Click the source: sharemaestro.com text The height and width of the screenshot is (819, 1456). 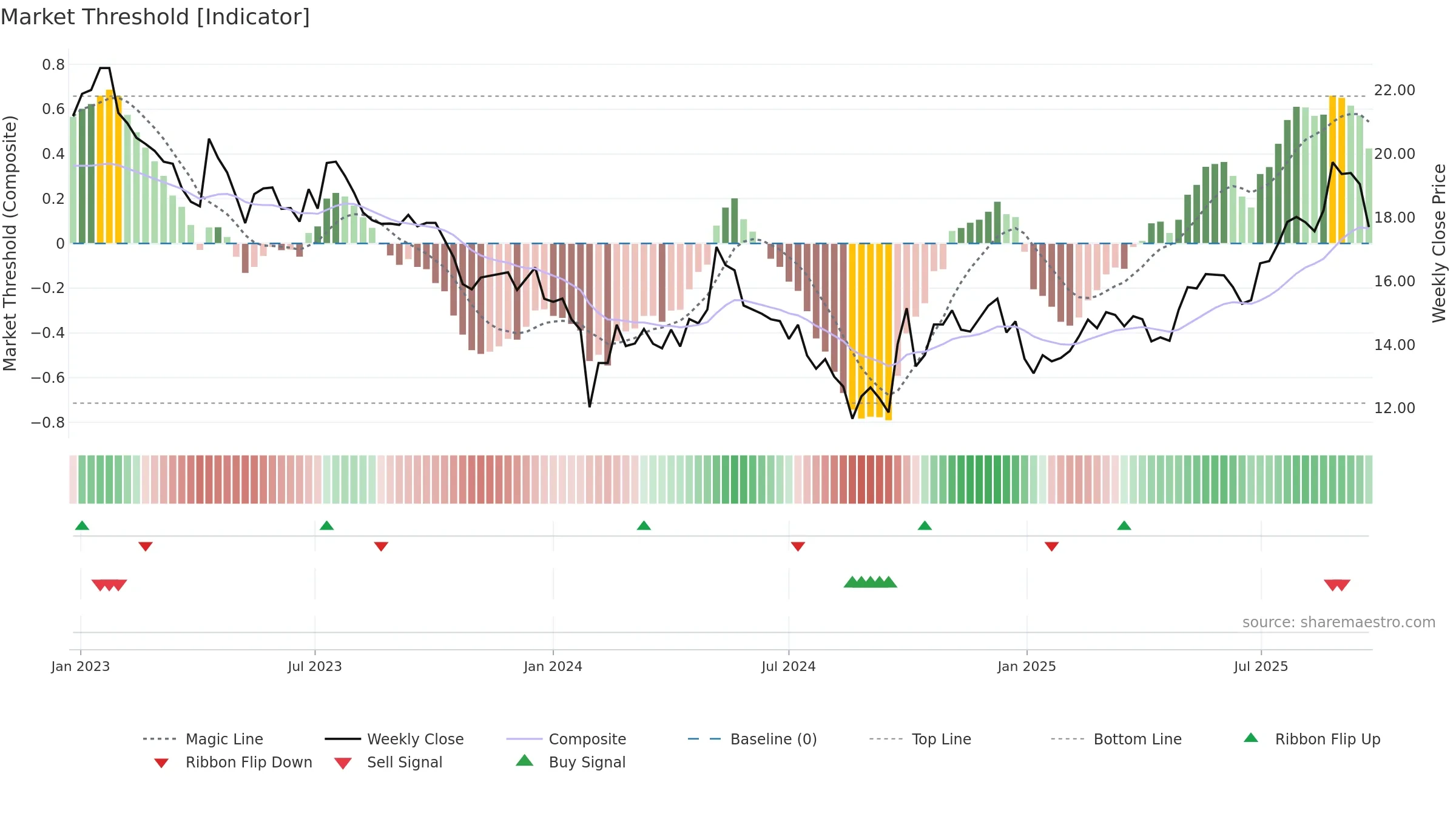[1339, 622]
